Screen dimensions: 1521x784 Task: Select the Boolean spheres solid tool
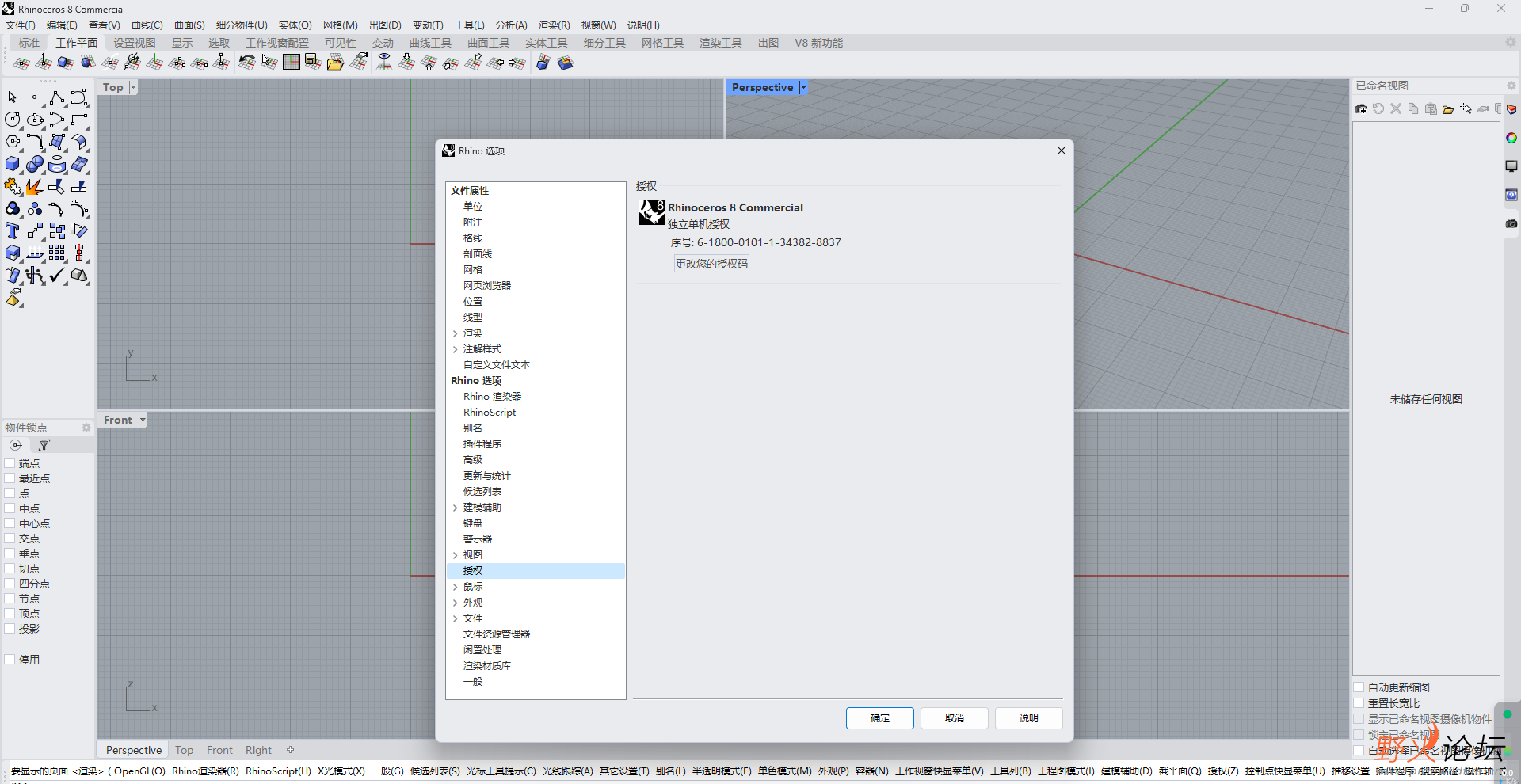34,164
